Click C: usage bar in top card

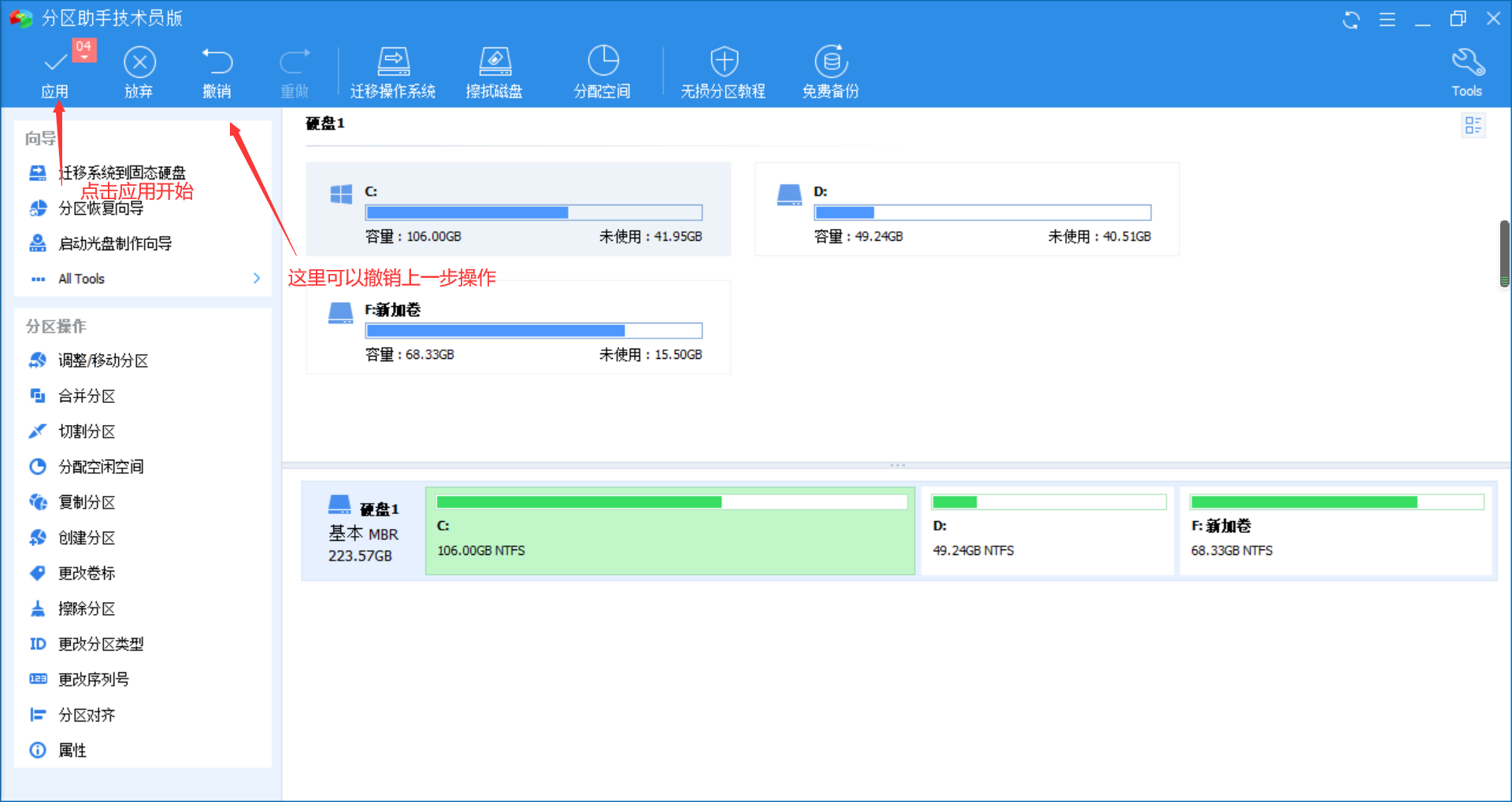534,213
